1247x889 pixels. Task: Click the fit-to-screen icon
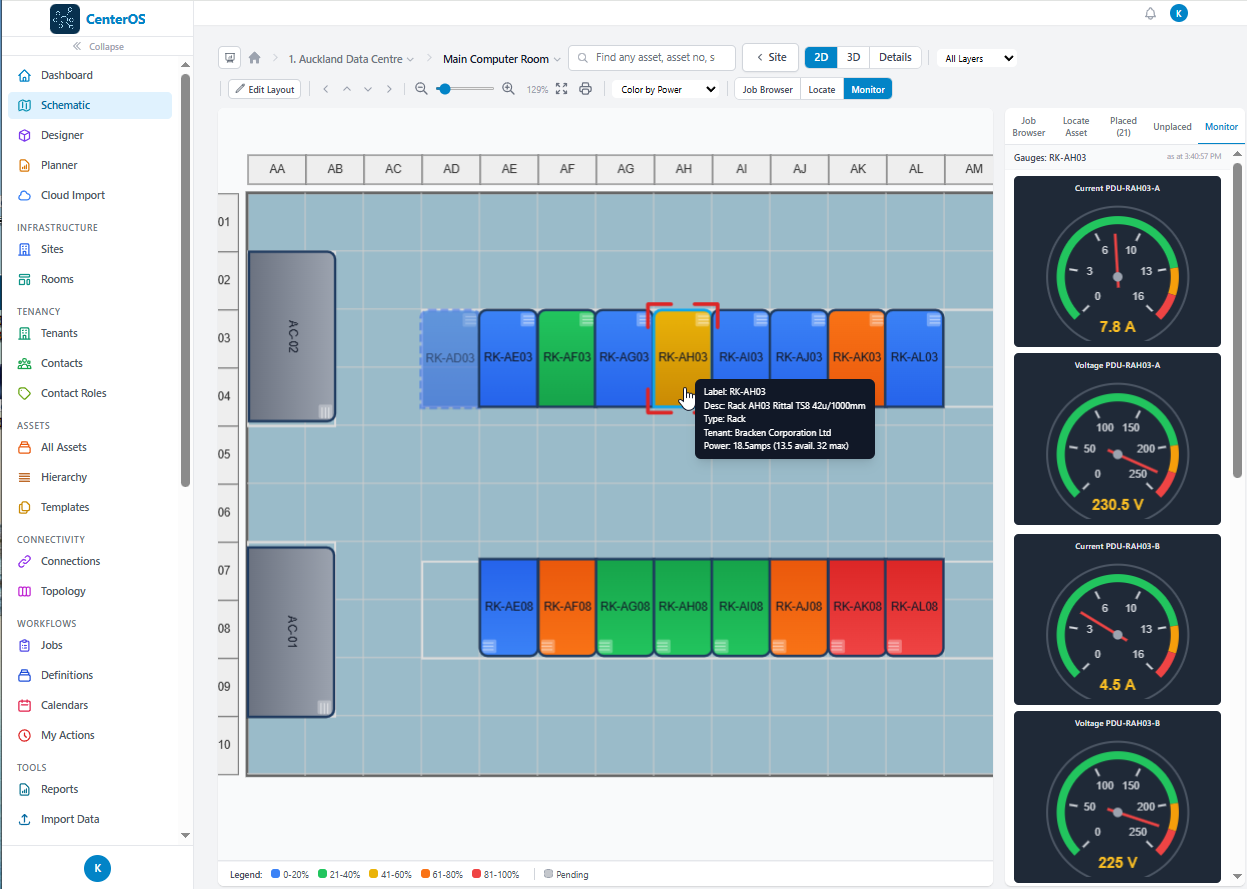click(x=561, y=89)
